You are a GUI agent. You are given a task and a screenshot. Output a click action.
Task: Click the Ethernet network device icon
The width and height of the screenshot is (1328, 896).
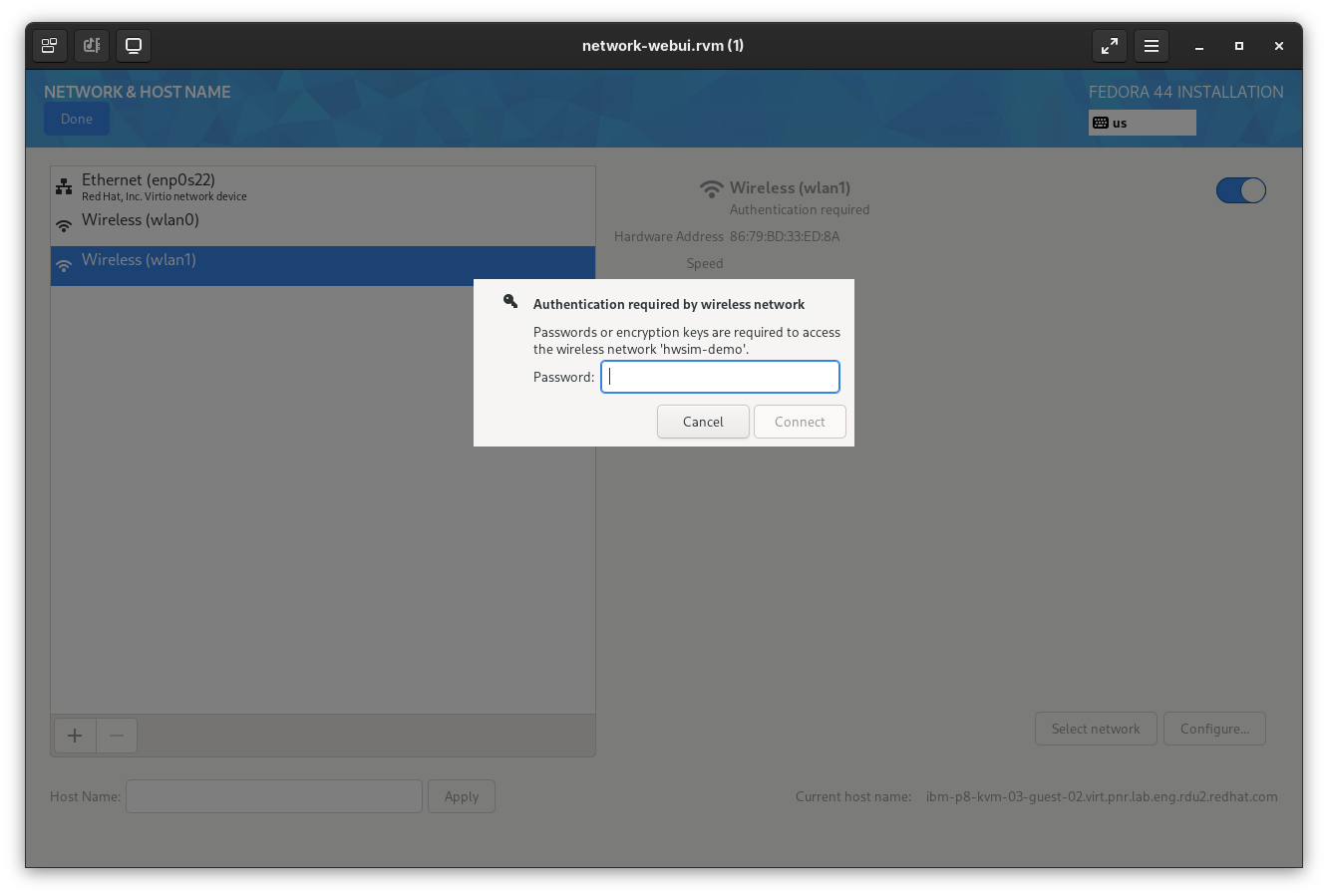pyautogui.click(x=64, y=186)
